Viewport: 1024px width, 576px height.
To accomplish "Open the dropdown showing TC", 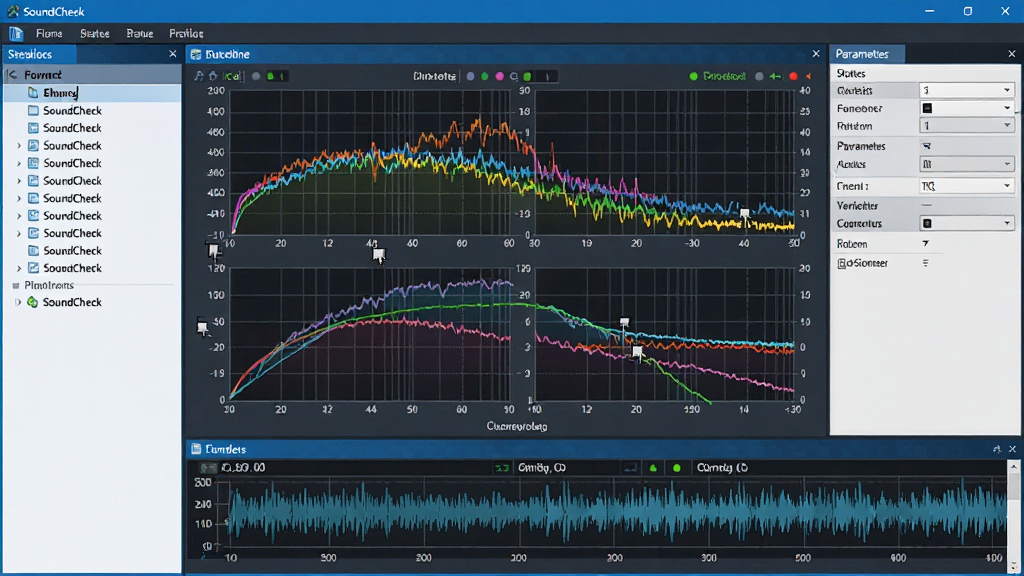I will [967, 186].
